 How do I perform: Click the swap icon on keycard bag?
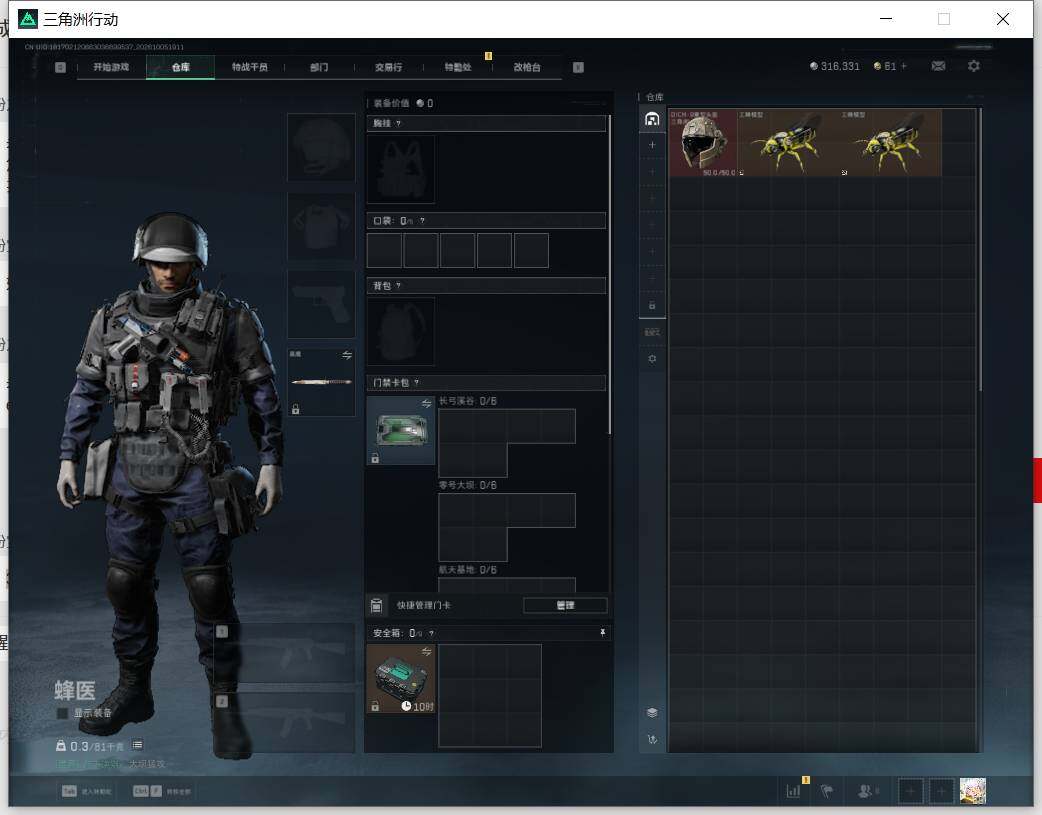coord(426,404)
